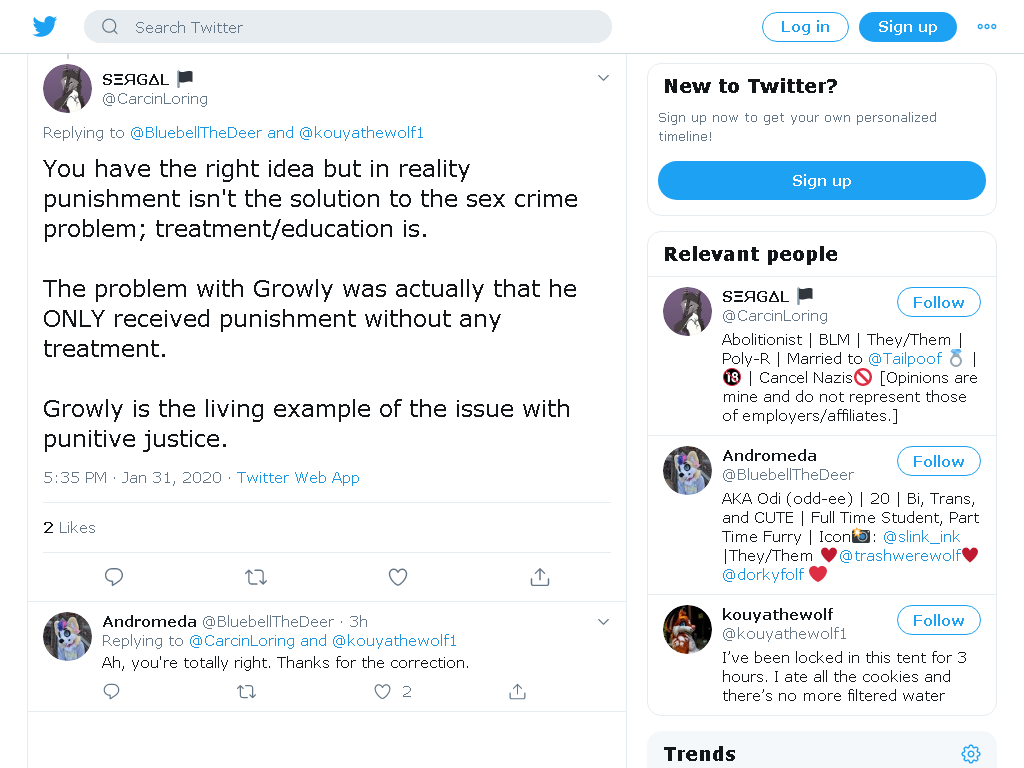Open the more options dots menu
Viewport: 1024px width, 768px height.
[x=986, y=27]
